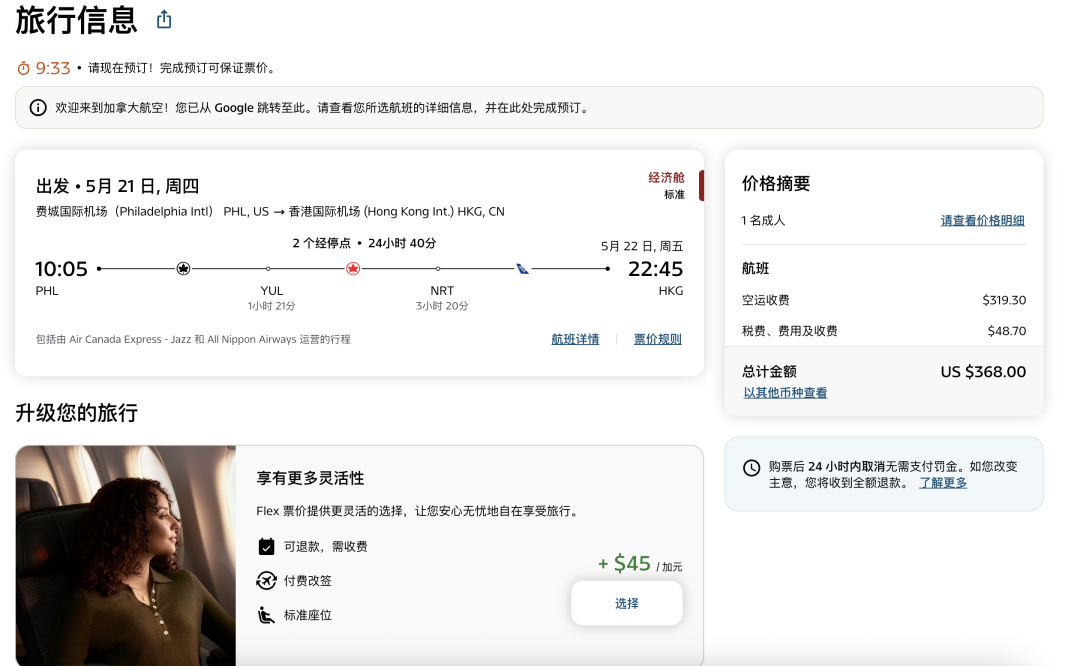1080x666 pixels.
Task: Click the standard seat icon
Action: [266, 615]
